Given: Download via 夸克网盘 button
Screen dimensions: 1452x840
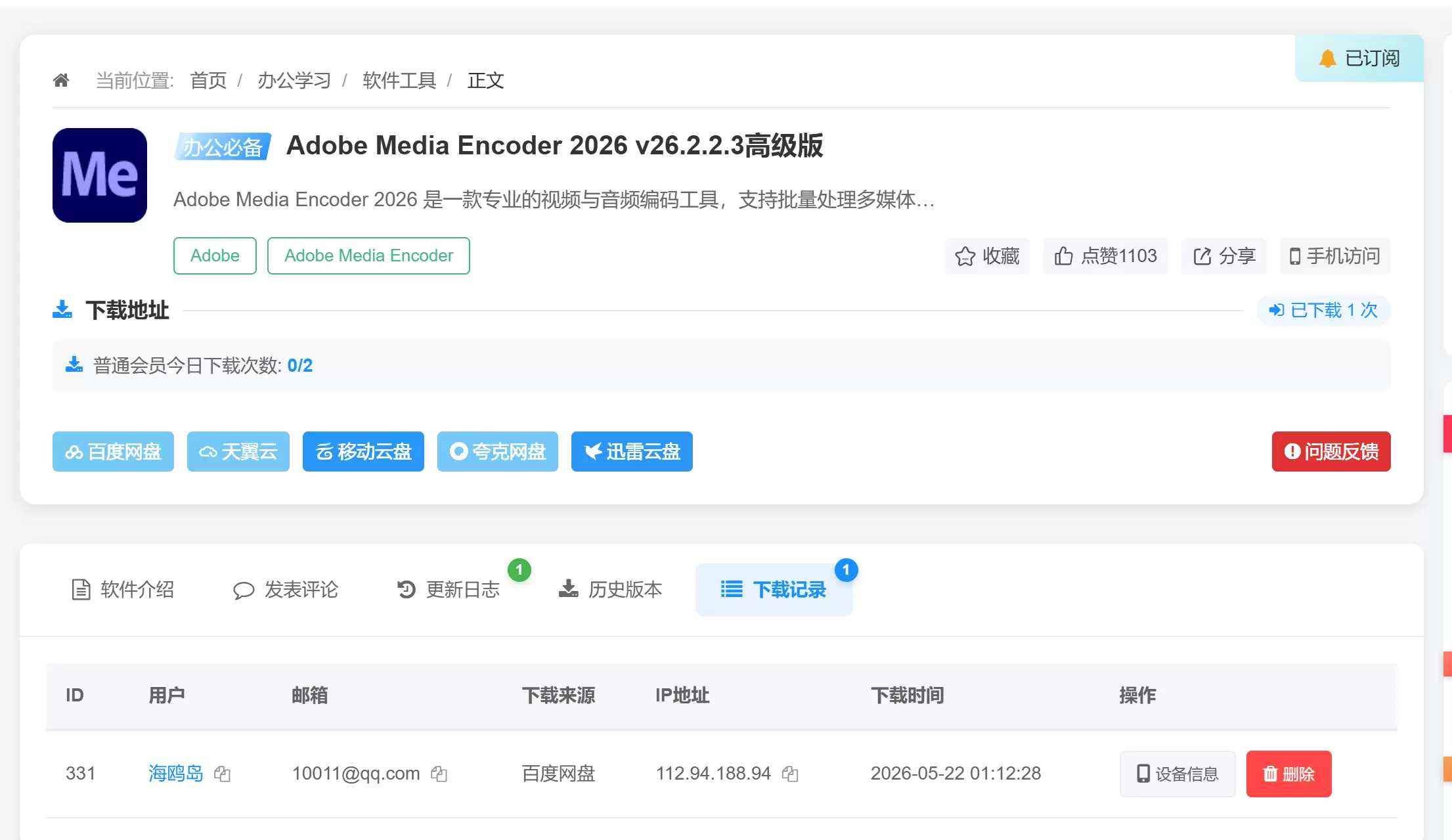Looking at the screenshot, I should pos(498,452).
